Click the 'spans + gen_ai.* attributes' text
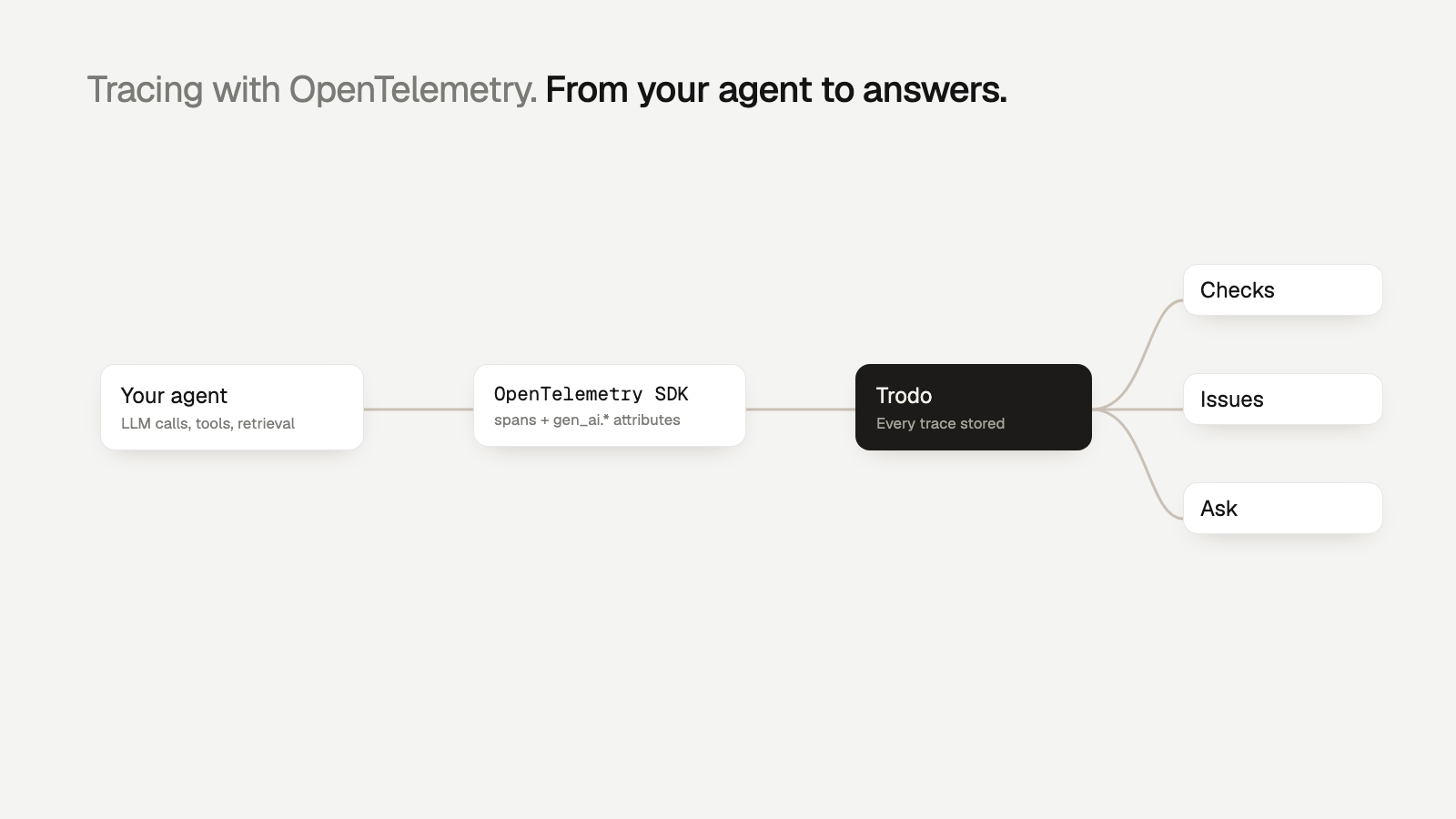The width and height of the screenshot is (1456, 819). click(587, 420)
